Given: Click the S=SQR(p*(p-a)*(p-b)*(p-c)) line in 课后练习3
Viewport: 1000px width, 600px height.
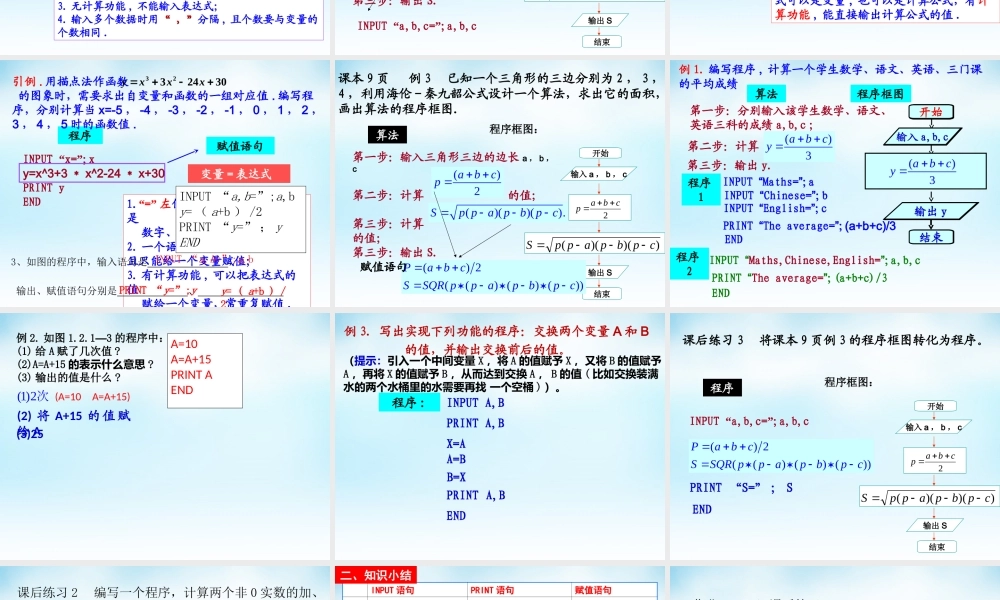Looking at the screenshot, I should pyautogui.click(x=781, y=464).
